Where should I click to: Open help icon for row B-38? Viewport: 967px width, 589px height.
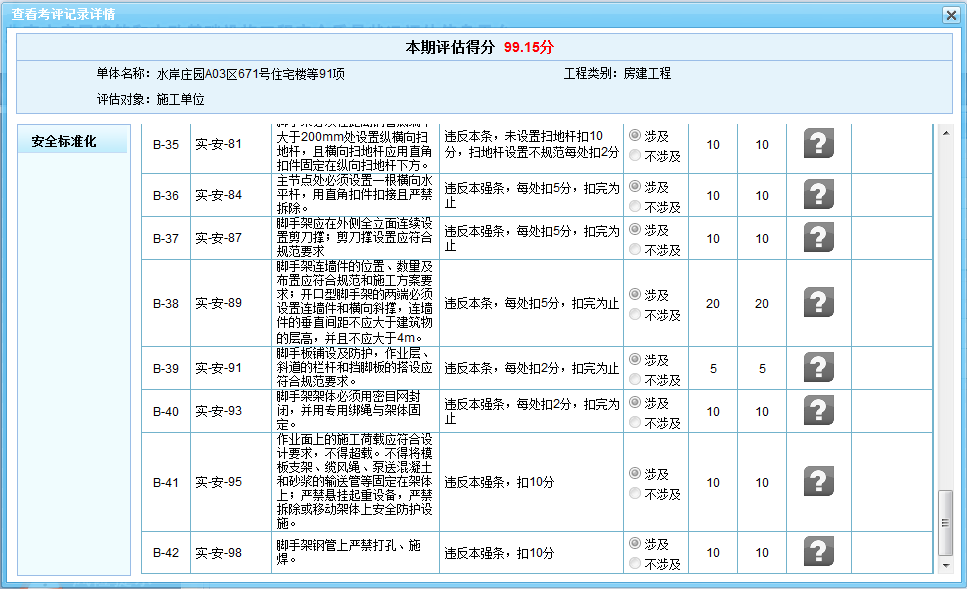tap(818, 303)
